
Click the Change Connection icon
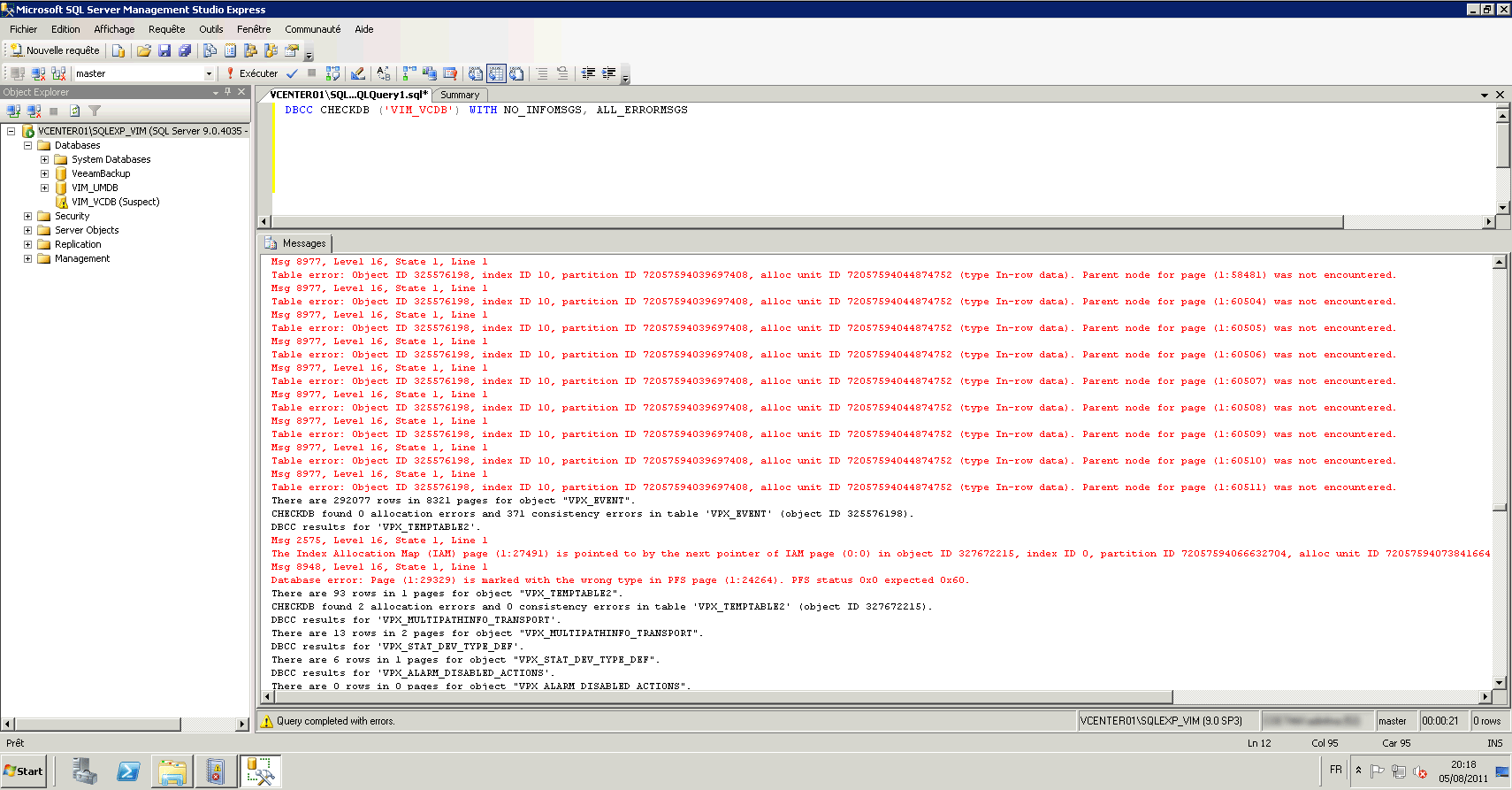(58, 73)
